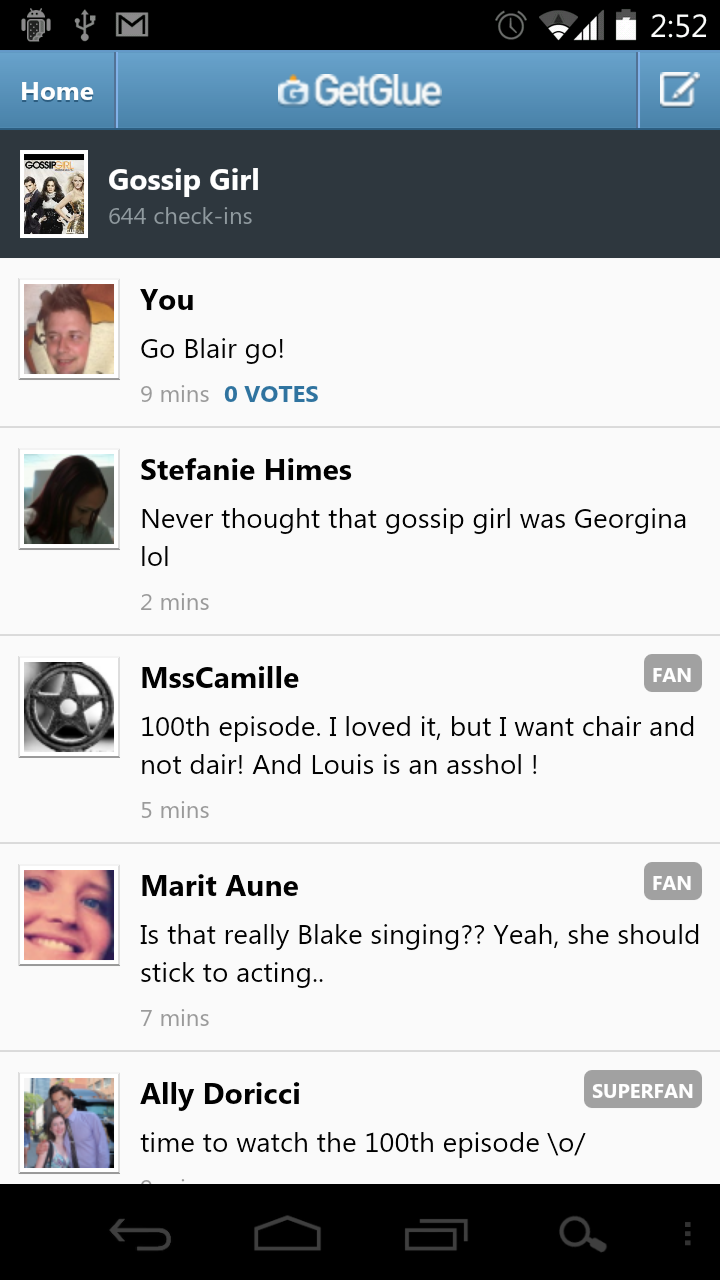Tap the 0 VOTES link
The height and width of the screenshot is (1280, 720).
pyautogui.click(x=271, y=394)
